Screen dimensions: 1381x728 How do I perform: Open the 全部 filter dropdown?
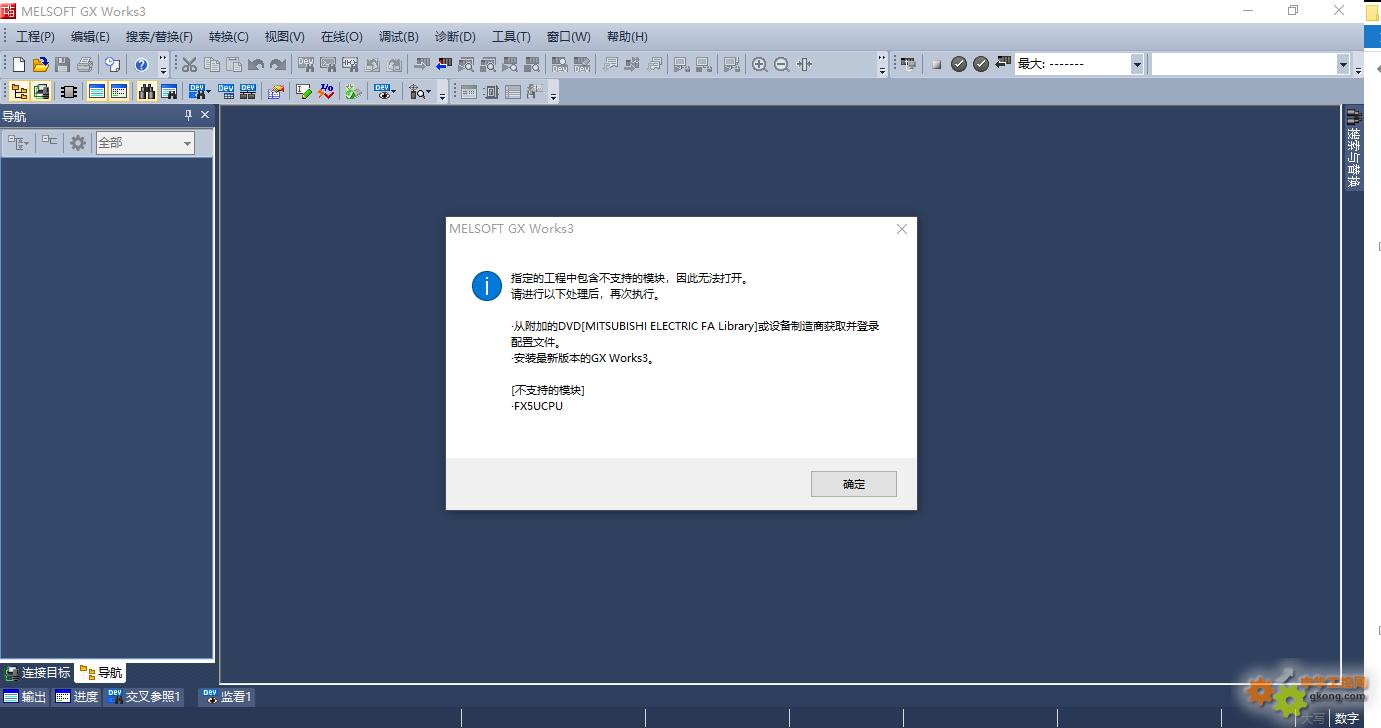pos(187,144)
